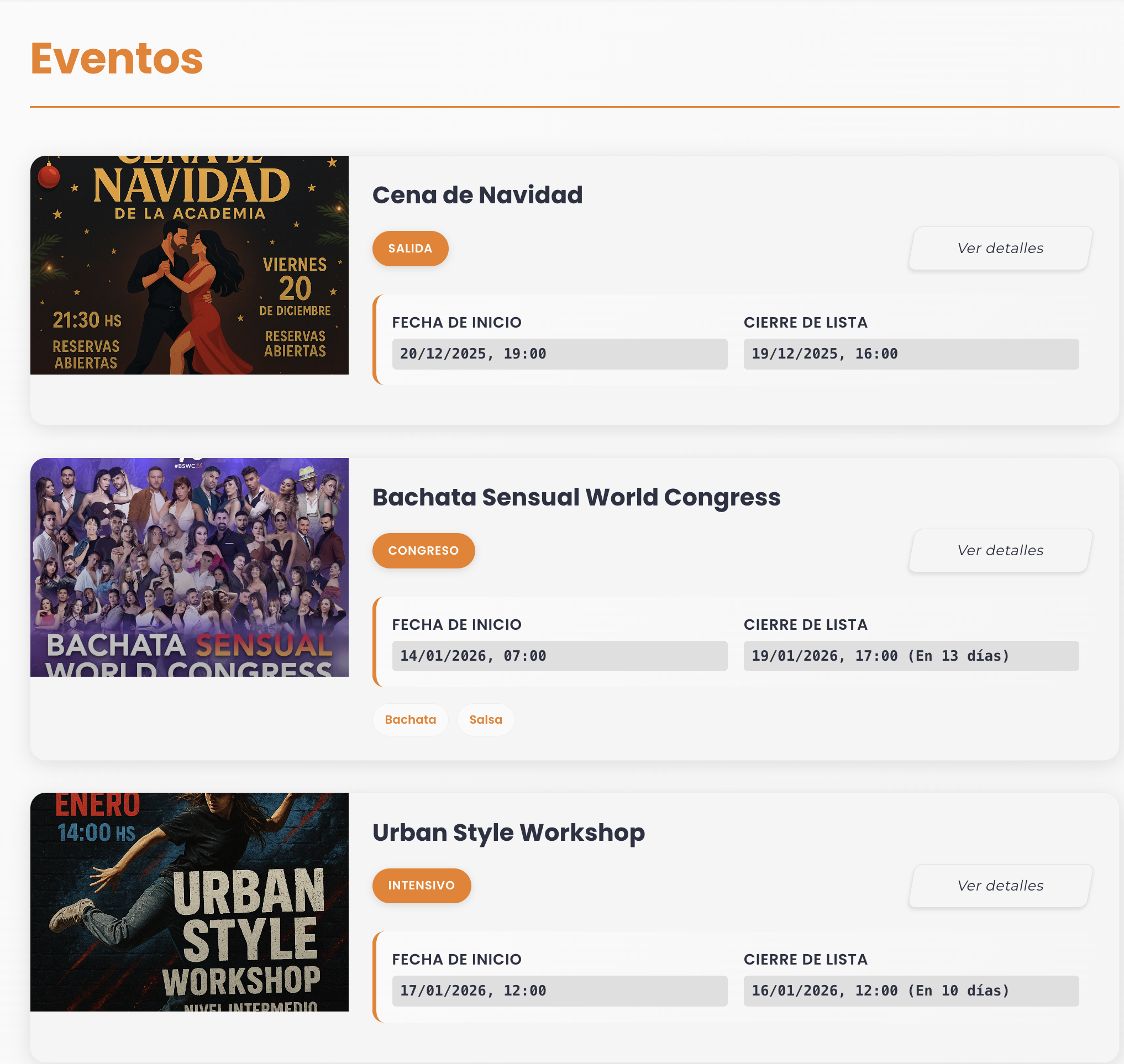Open Ver detalles for Cena de Navidad

pos(999,248)
